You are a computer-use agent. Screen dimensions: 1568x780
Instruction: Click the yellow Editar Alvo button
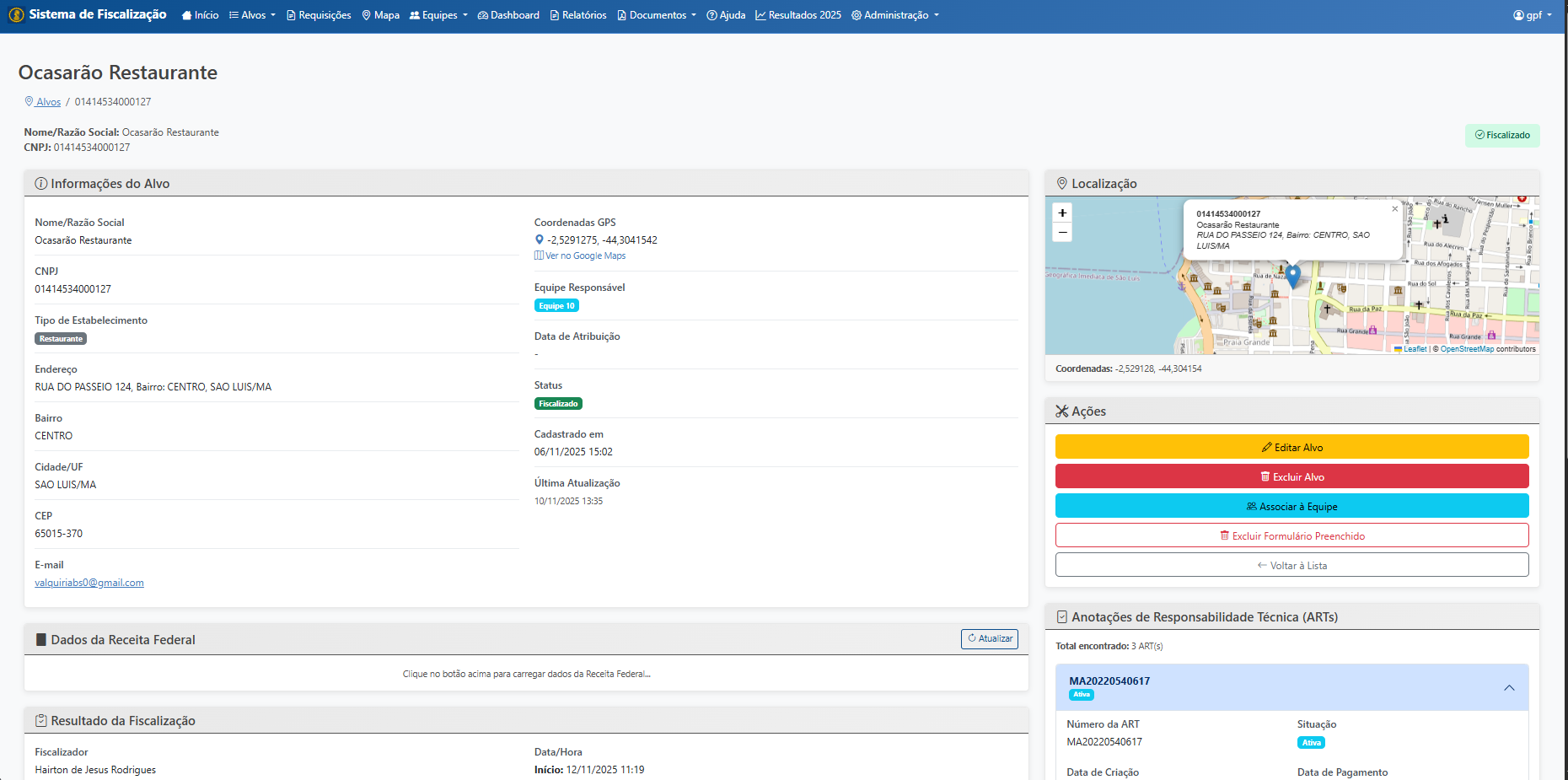tap(1291, 447)
